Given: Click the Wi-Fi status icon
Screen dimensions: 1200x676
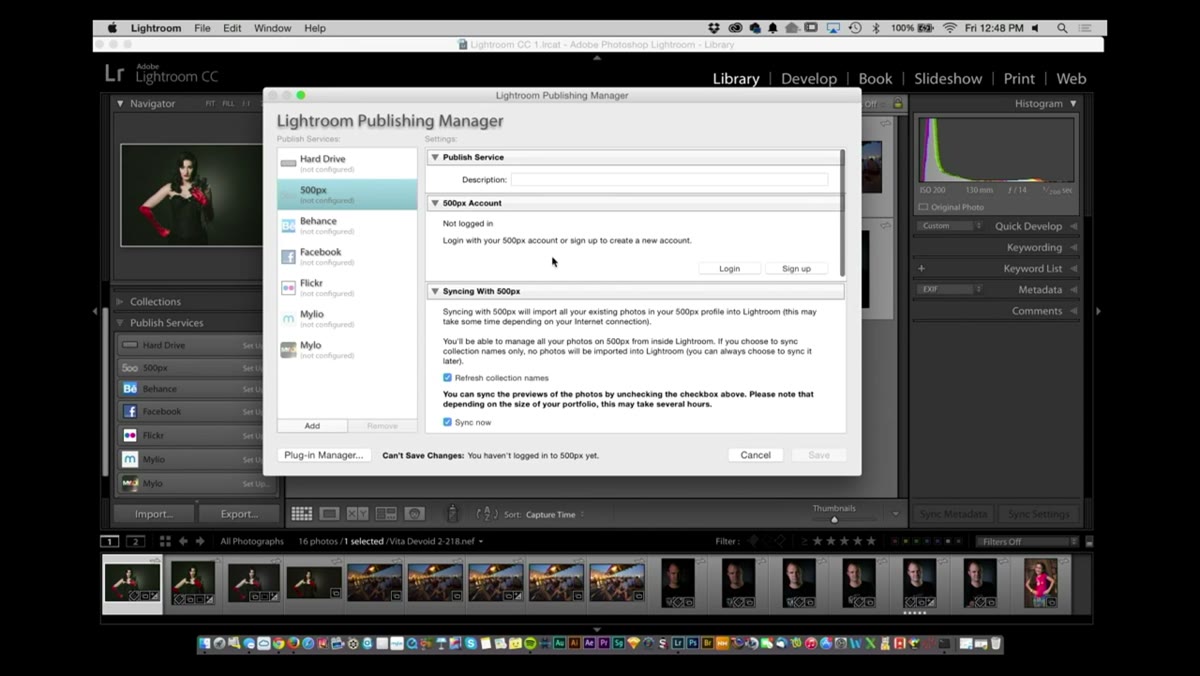Looking at the screenshot, I should coord(949,28).
